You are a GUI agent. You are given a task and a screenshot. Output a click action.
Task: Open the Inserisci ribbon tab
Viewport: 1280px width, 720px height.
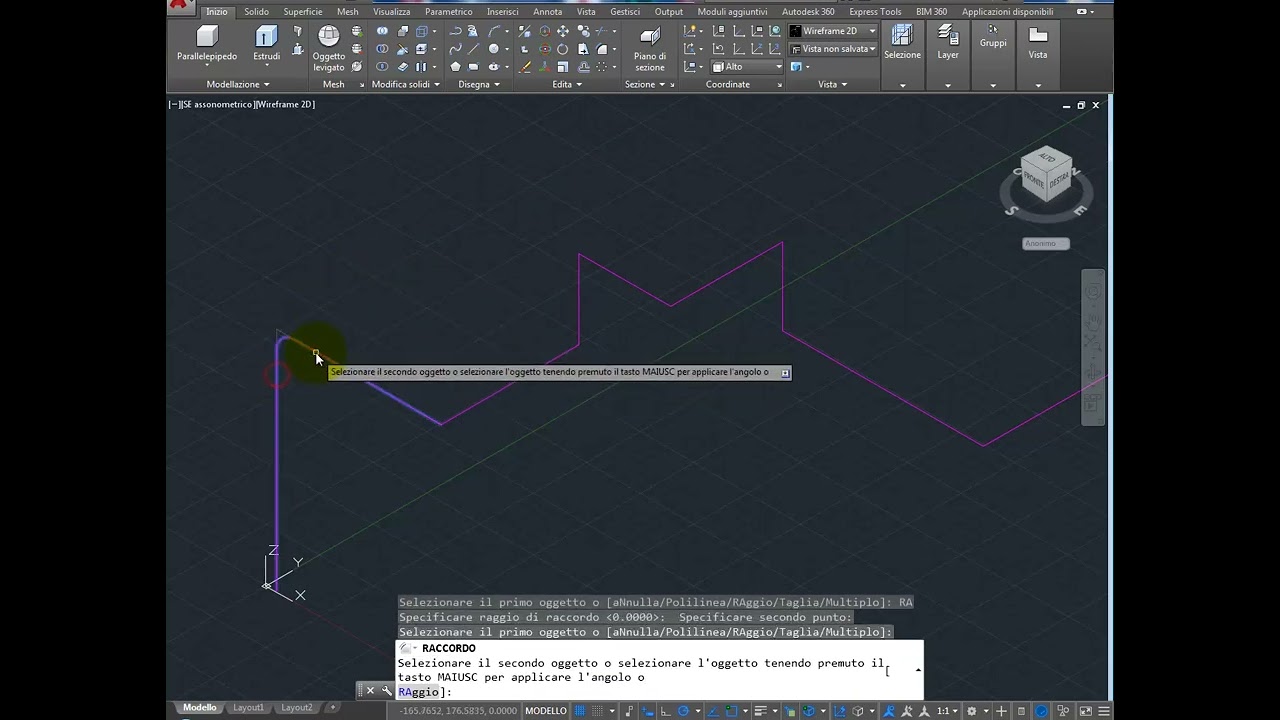(502, 12)
